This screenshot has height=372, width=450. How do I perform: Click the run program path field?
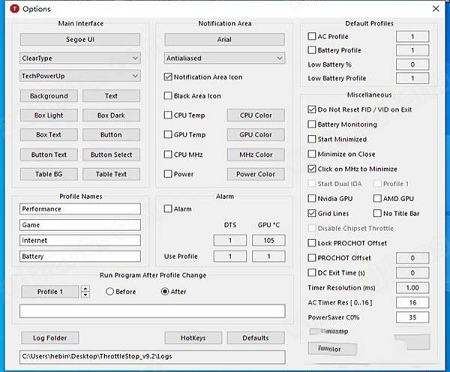tap(152, 311)
